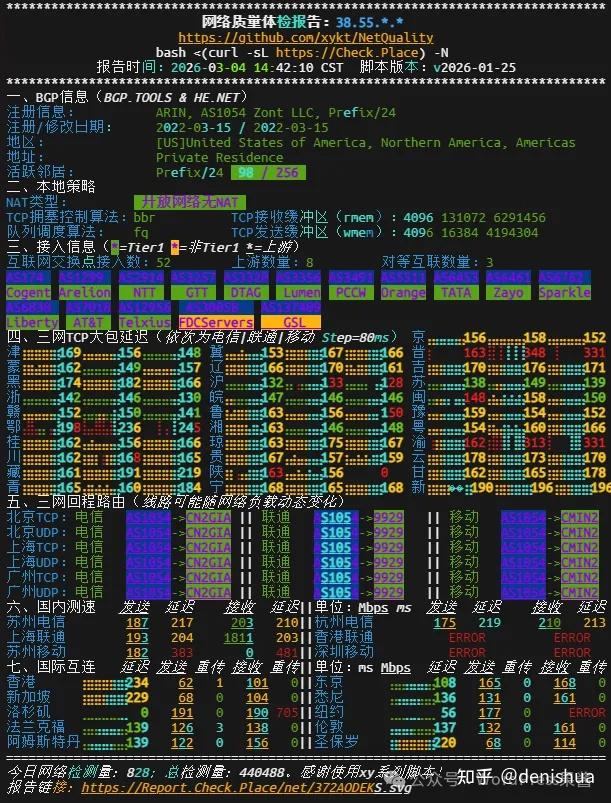Click the Orange upstream badge
This screenshot has height=803, width=611.
tap(403, 292)
